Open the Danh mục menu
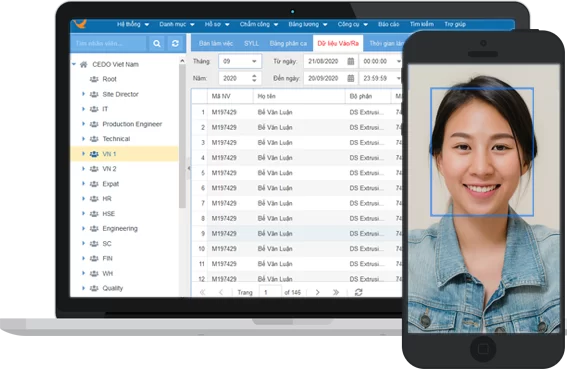Image resolution: width=567 pixels, height=369 pixels. click(x=177, y=24)
